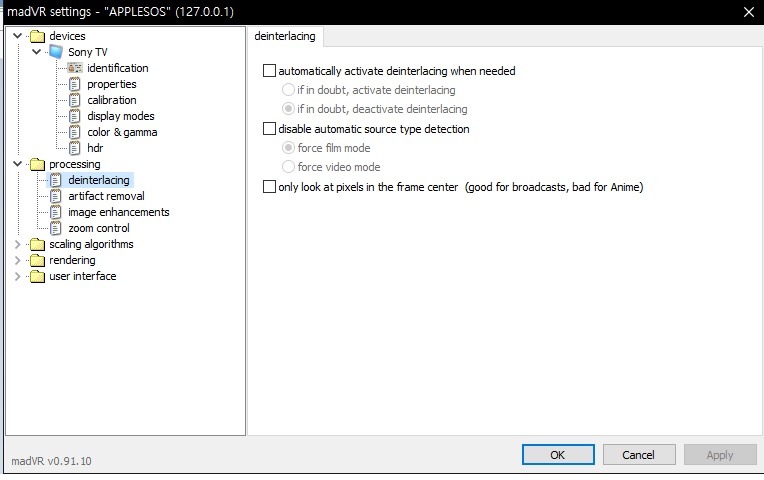
Task: Click the identification page icon
Action: pos(74,68)
